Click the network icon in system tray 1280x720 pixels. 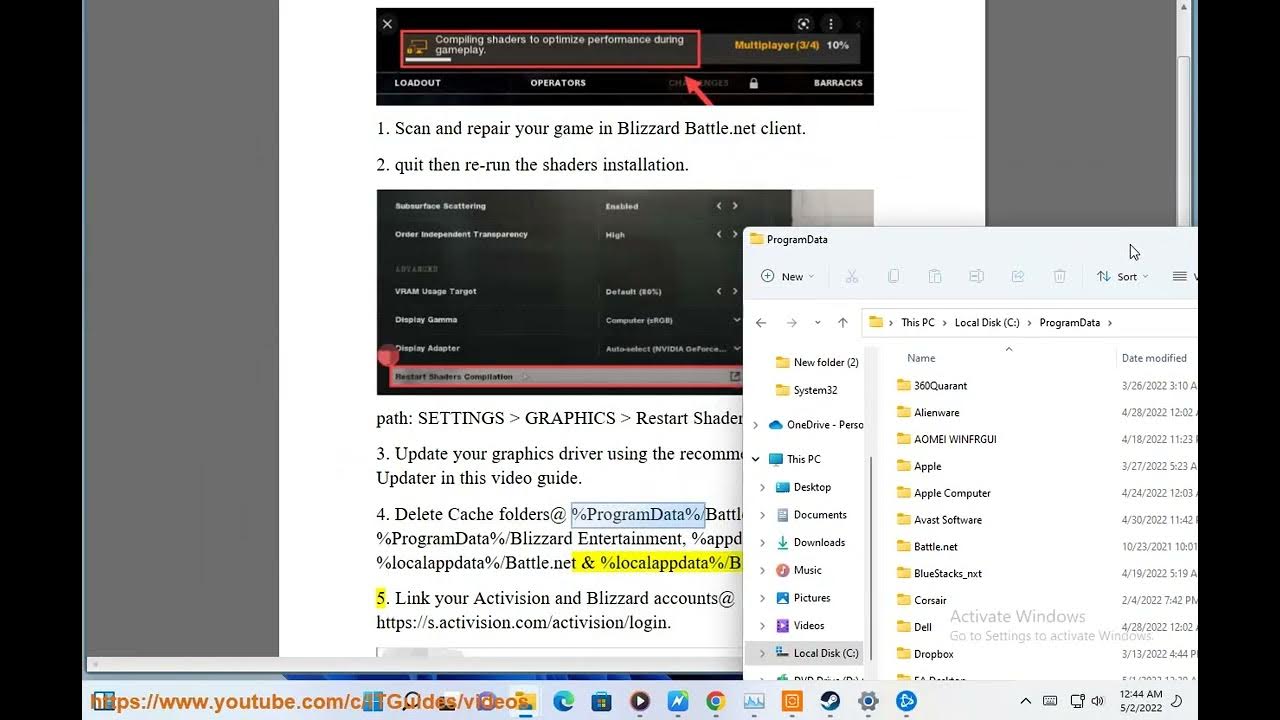(1076, 701)
